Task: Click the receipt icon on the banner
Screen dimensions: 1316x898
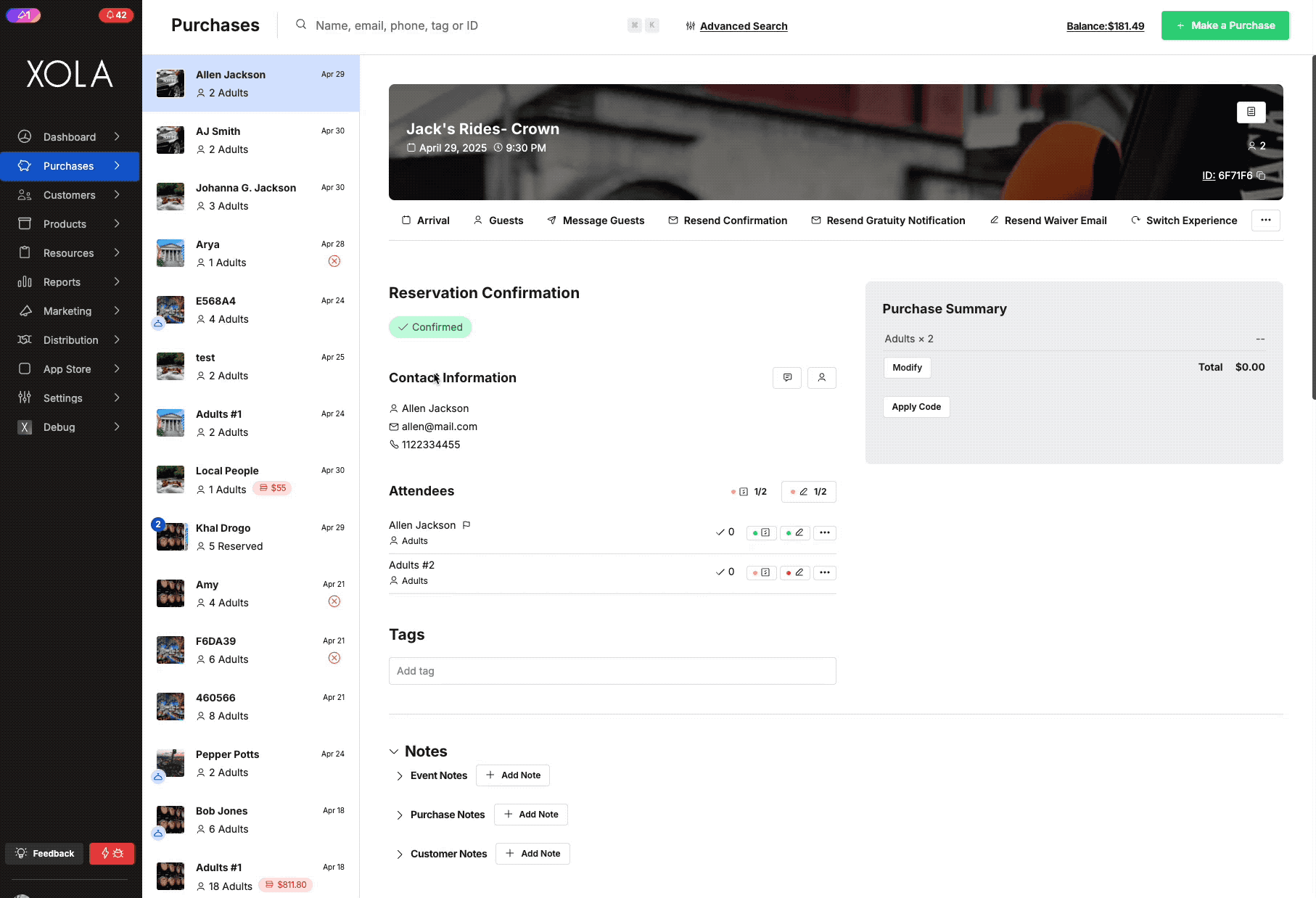Action: coord(1251,112)
